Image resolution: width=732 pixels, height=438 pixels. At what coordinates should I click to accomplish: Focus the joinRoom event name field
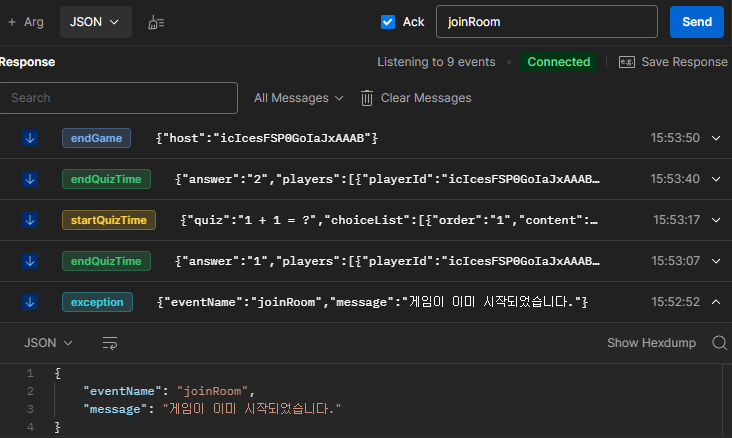547,21
